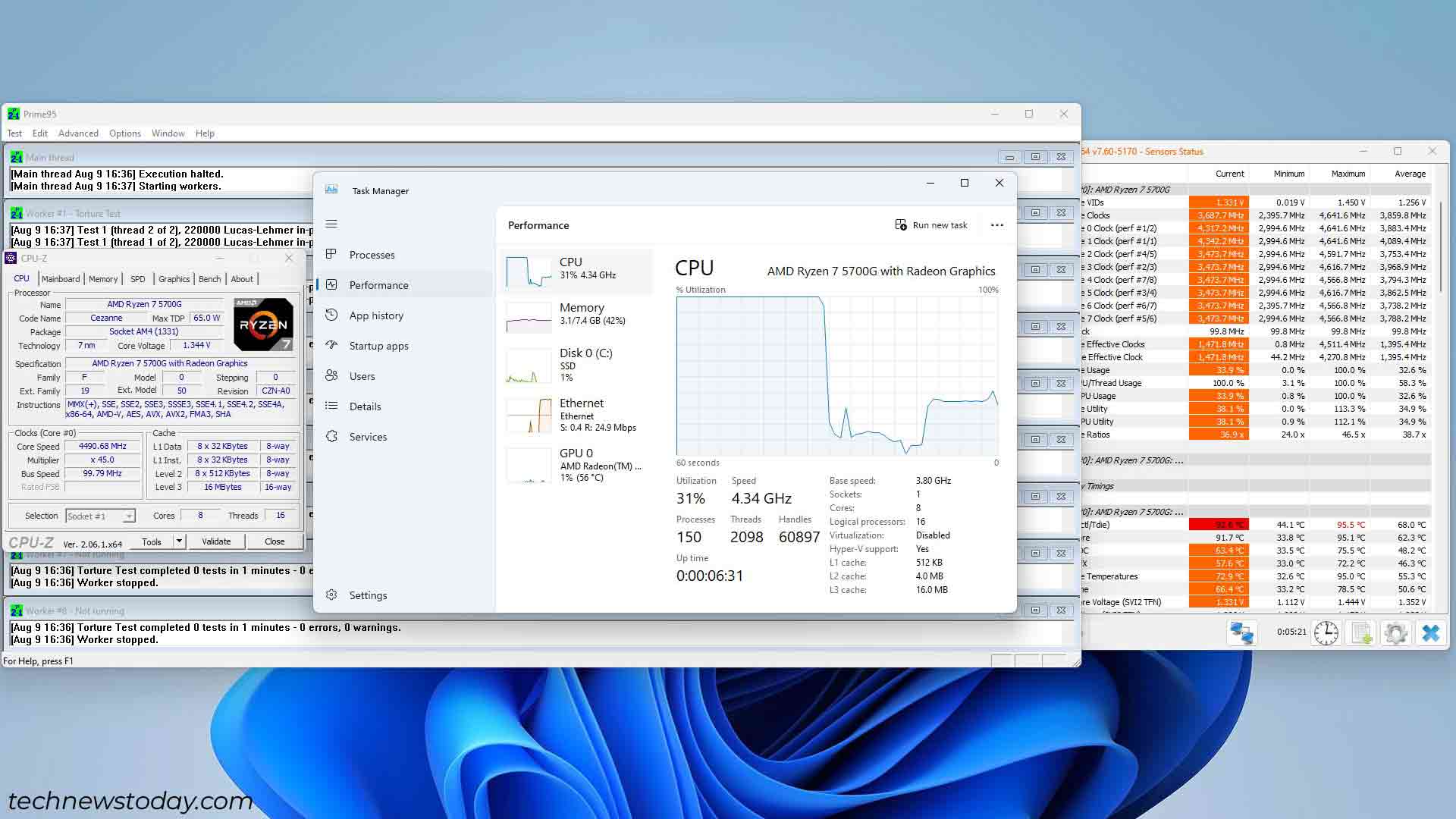Reset HWiNFO sensor clock timer
Screen dimensions: 1456x819
click(x=1326, y=632)
